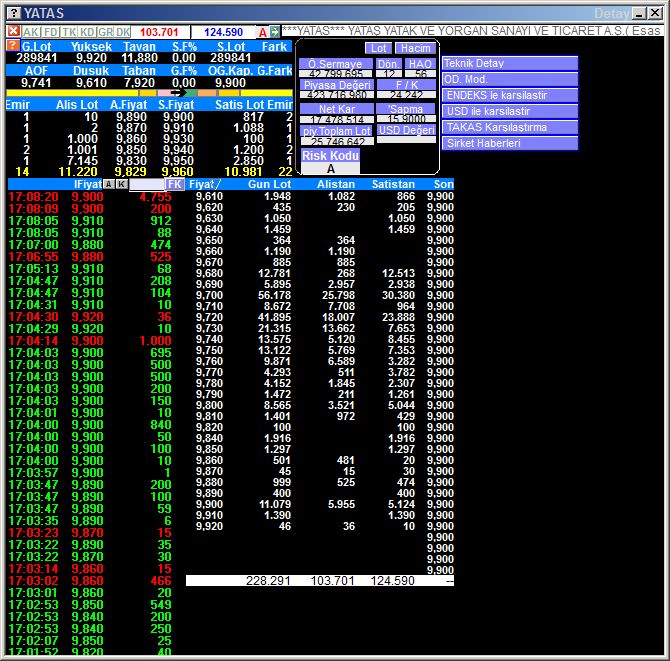Click the AOF header label

point(37,71)
